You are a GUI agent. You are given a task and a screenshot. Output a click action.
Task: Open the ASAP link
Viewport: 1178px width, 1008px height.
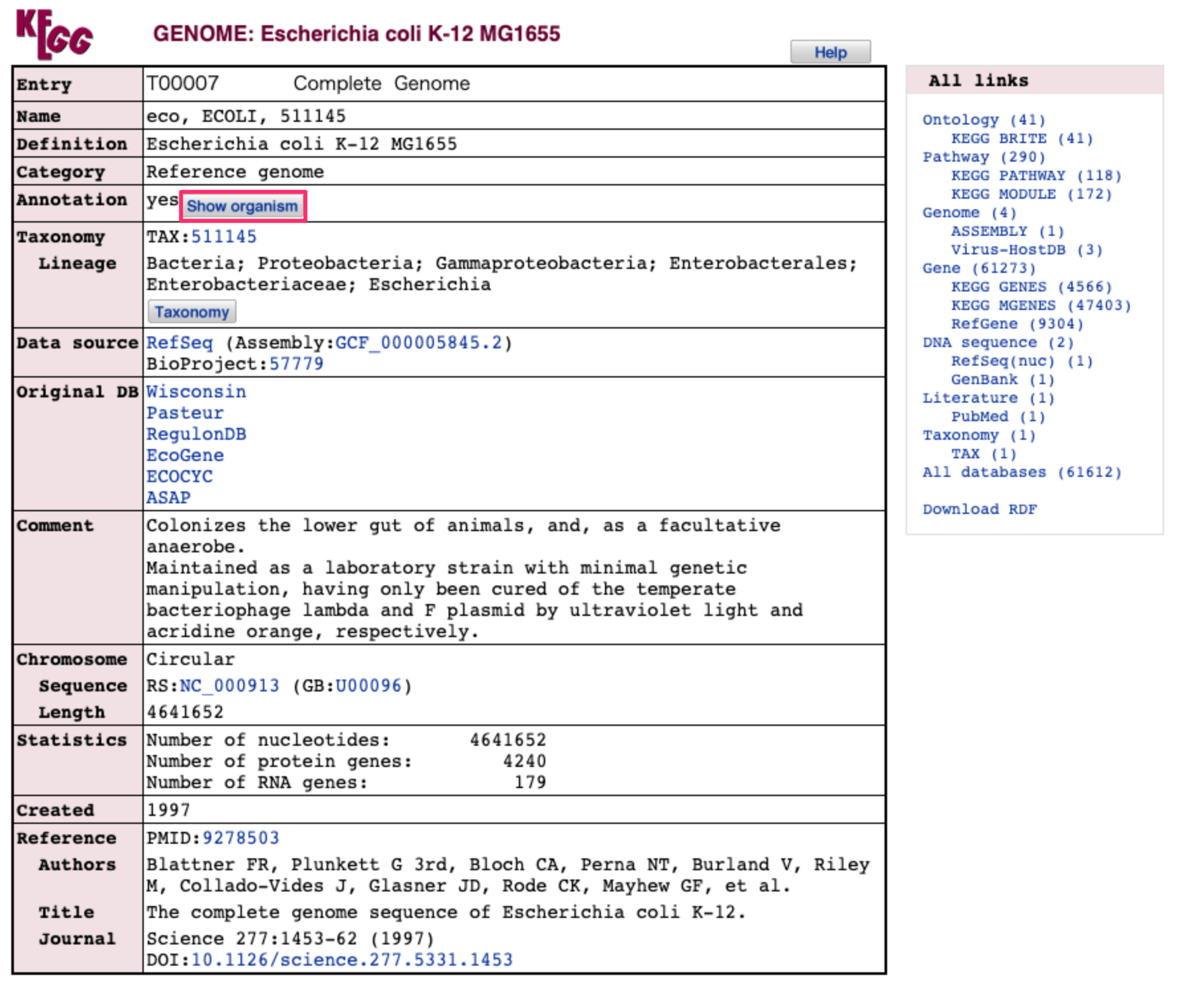click(168, 497)
